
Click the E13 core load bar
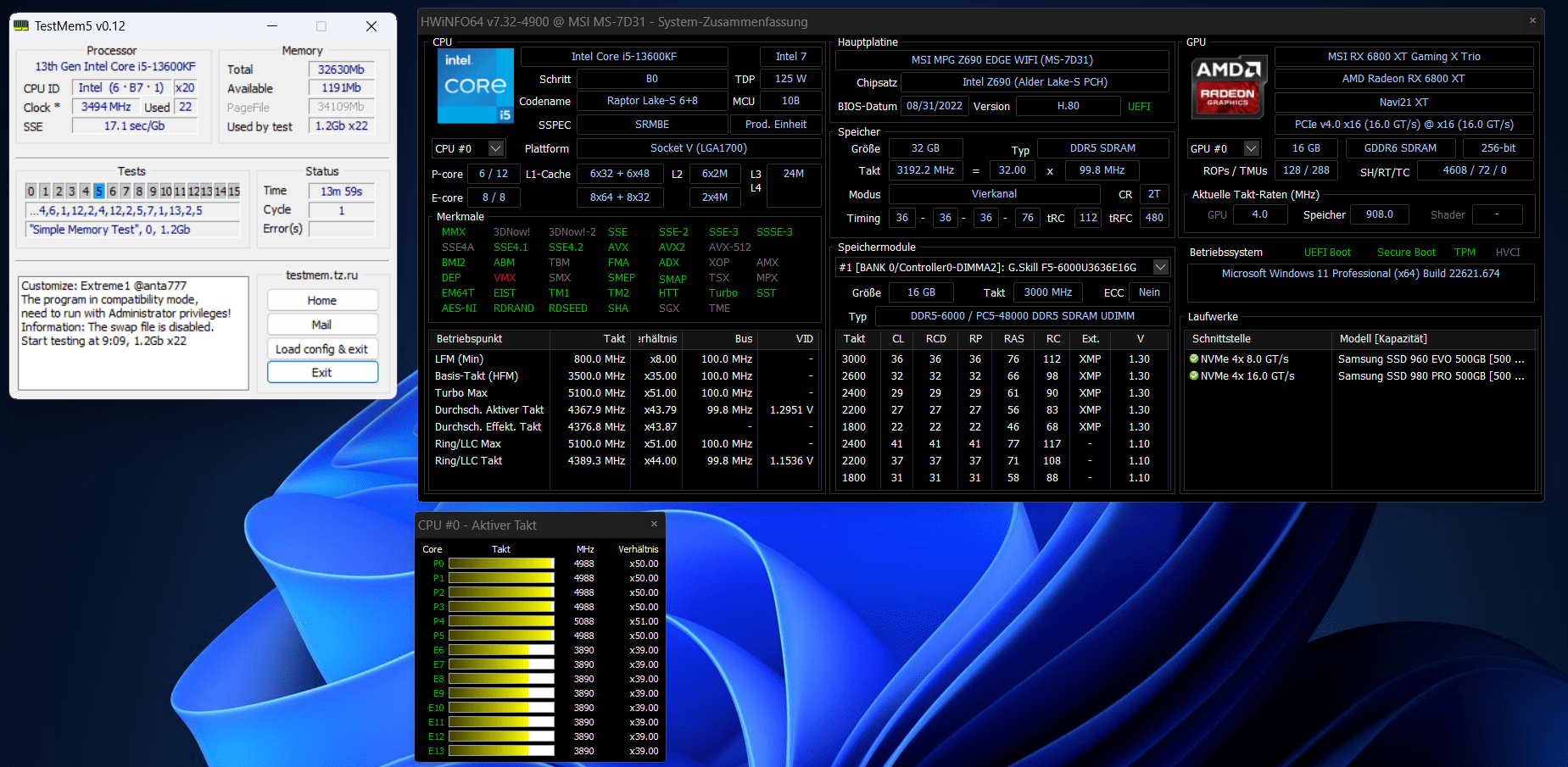click(501, 751)
